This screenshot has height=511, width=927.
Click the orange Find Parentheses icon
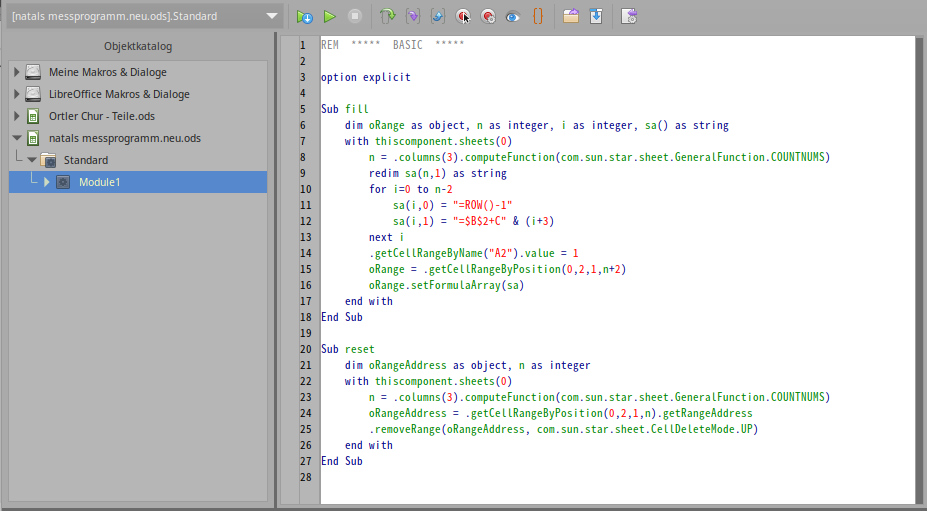[537, 17]
